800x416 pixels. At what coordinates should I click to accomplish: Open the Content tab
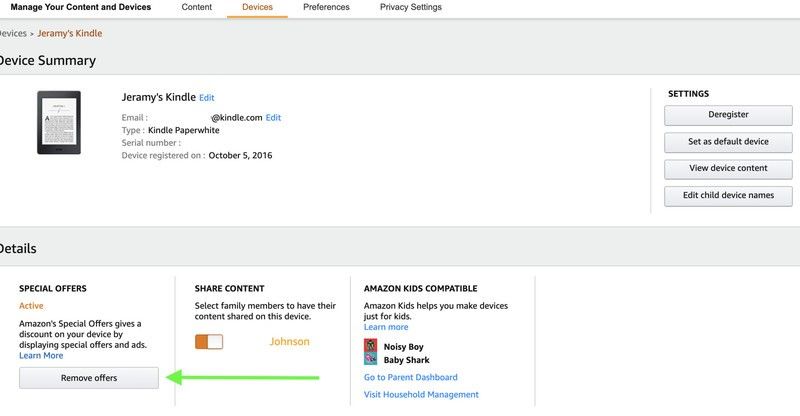196,7
